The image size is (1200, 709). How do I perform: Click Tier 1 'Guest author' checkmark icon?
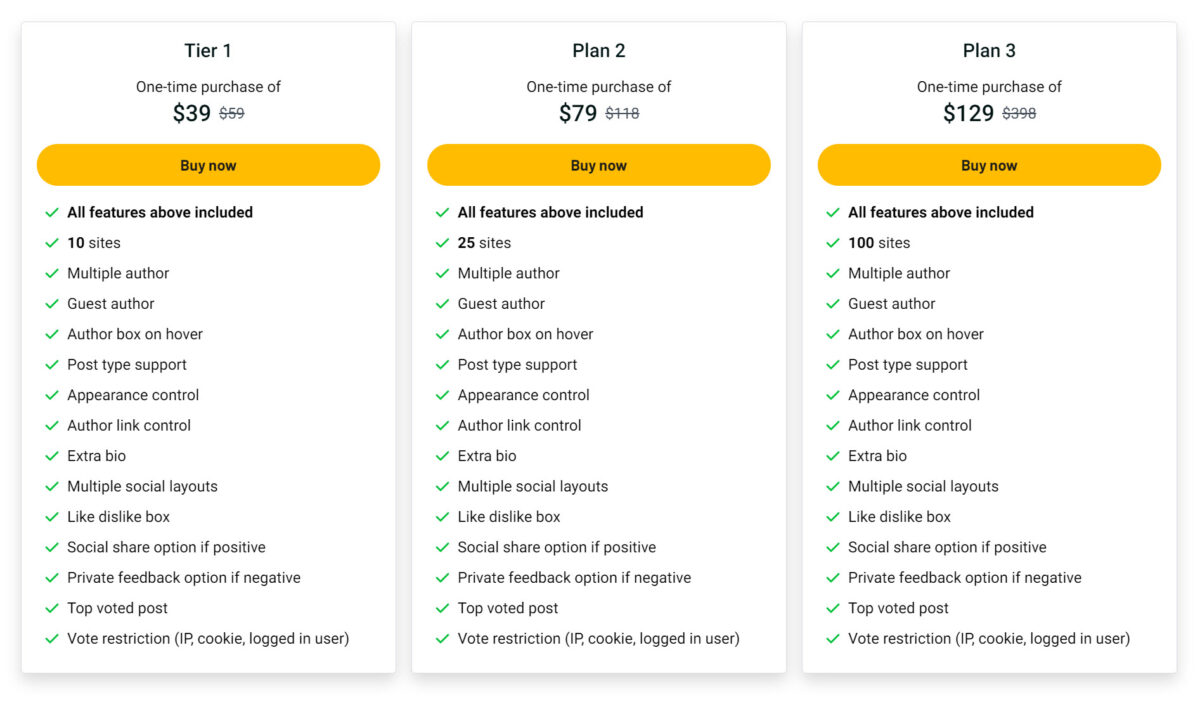[52, 304]
